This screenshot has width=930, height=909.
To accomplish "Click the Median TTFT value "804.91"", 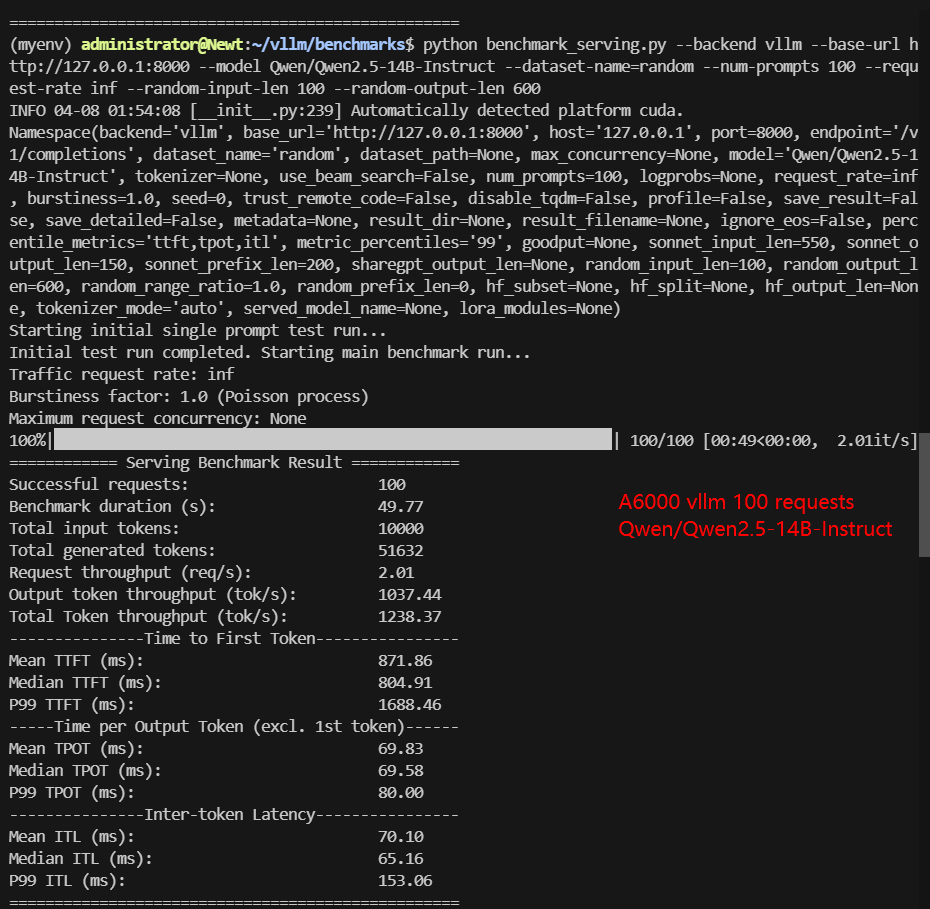I will click(405, 682).
